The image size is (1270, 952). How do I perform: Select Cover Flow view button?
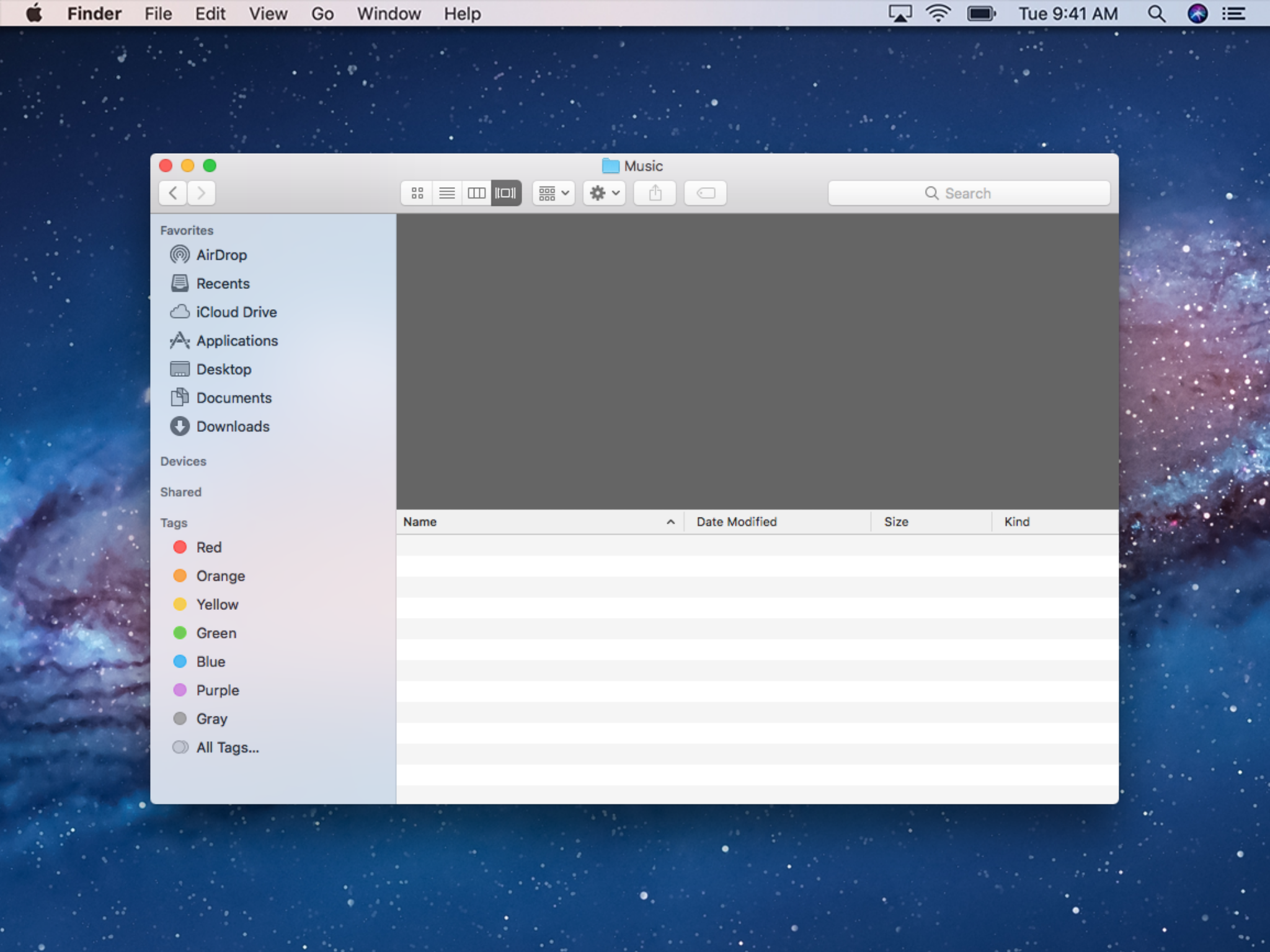point(506,193)
